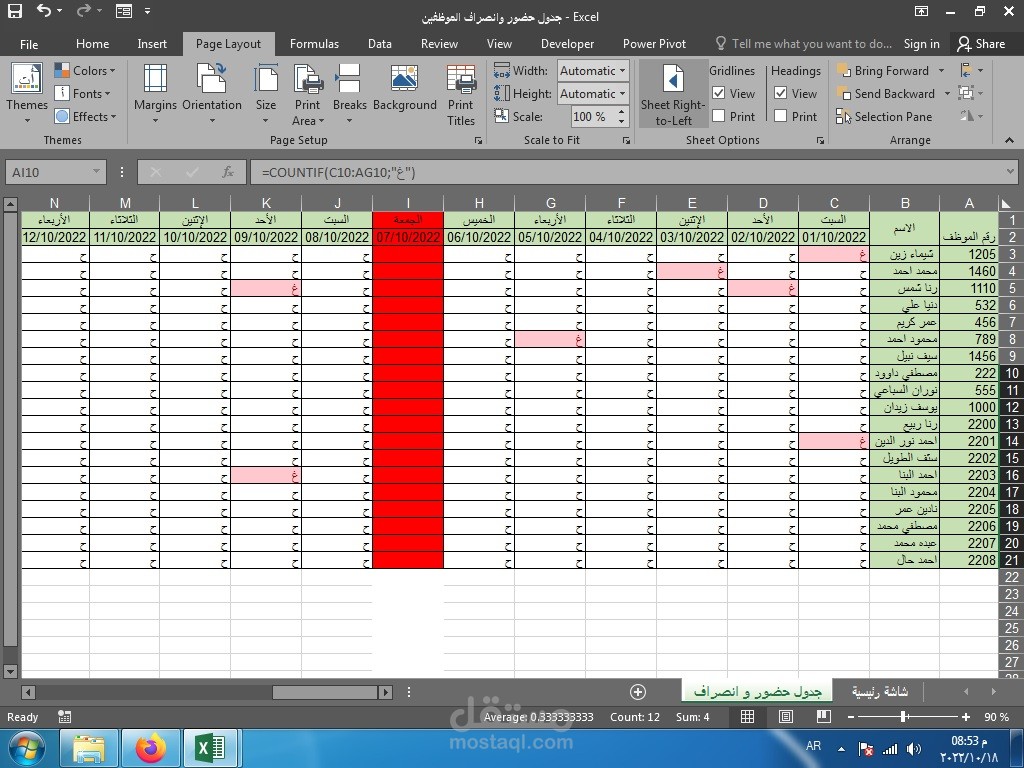Screen dimensions: 1024x768
Task: Click the Save icon in Quick Access Toolbar
Action: point(14,11)
